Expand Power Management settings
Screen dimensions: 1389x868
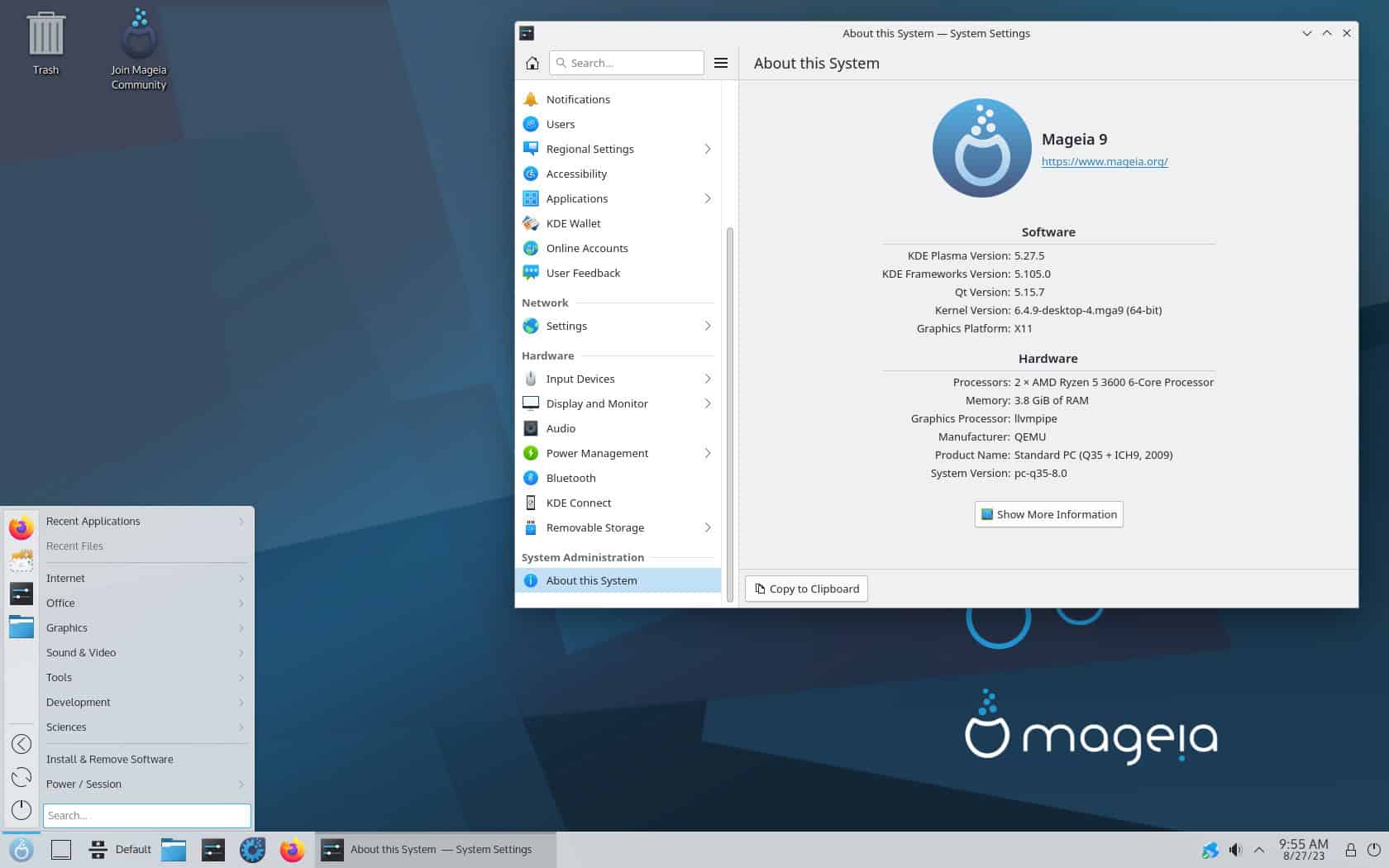point(707,453)
